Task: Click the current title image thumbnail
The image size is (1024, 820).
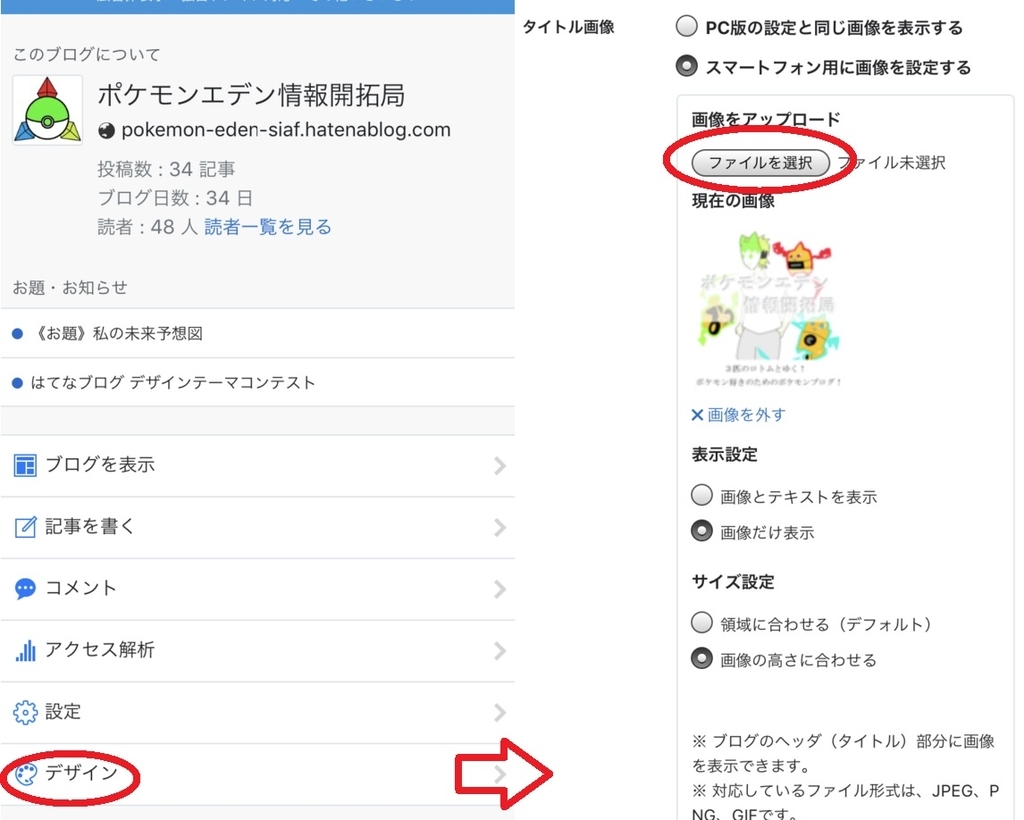Action: 769,309
